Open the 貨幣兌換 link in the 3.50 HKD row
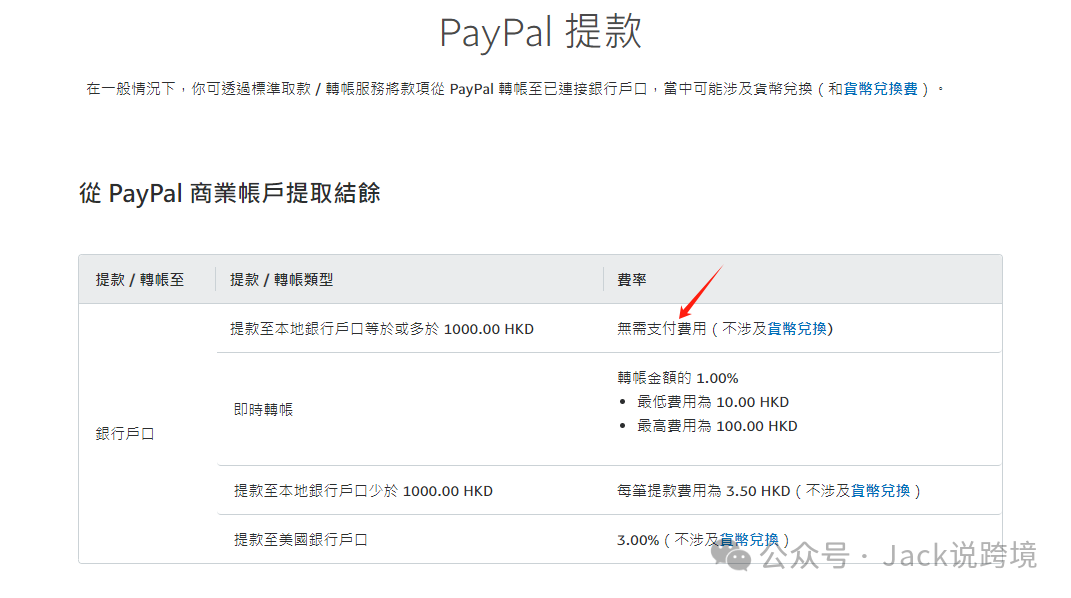 pos(881,491)
